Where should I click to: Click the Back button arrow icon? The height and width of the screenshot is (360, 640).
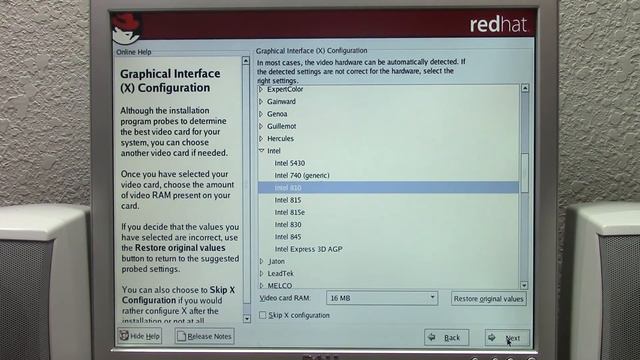(x=431, y=337)
